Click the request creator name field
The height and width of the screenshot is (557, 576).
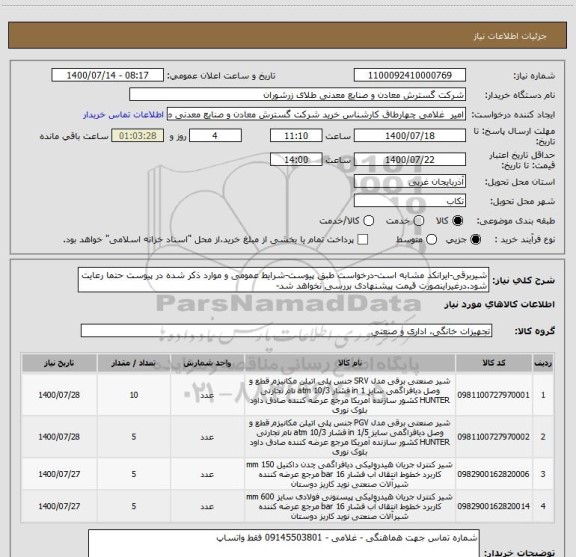(316, 115)
